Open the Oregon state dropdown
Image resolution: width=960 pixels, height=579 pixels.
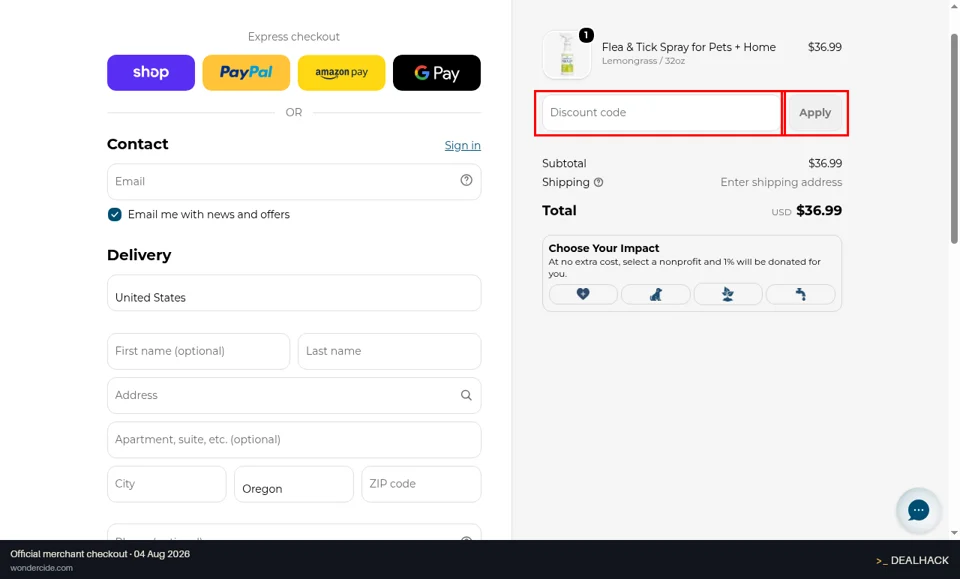point(294,484)
